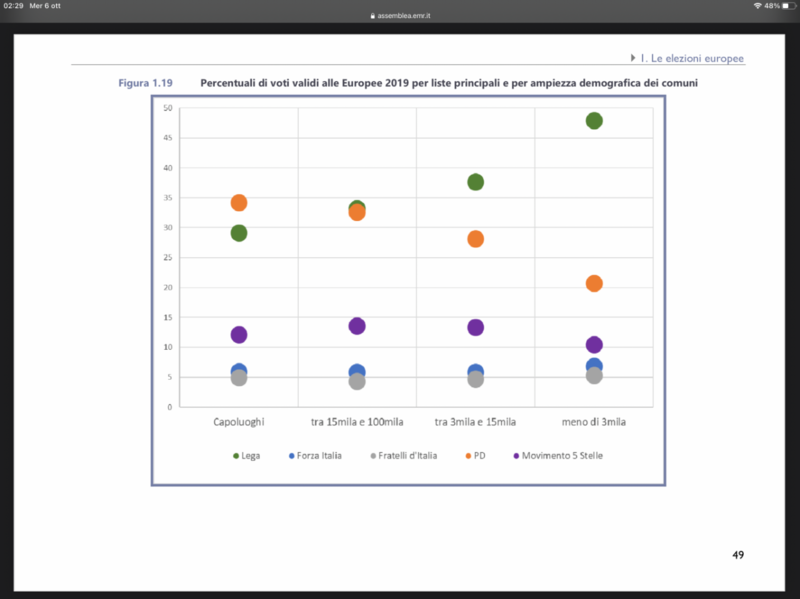Image resolution: width=800 pixels, height=599 pixels.
Task: Select the green Lega dot for Capoluoghi
Action: click(x=239, y=233)
